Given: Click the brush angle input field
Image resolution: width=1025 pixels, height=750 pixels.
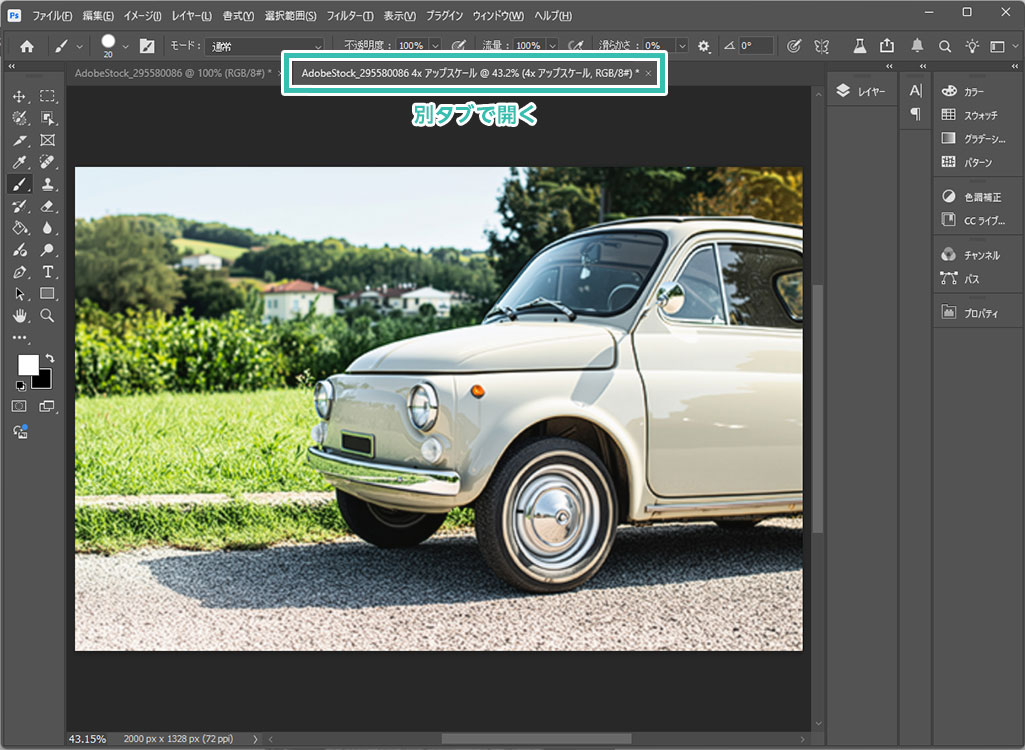Looking at the screenshot, I should click(x=756, y=46).
